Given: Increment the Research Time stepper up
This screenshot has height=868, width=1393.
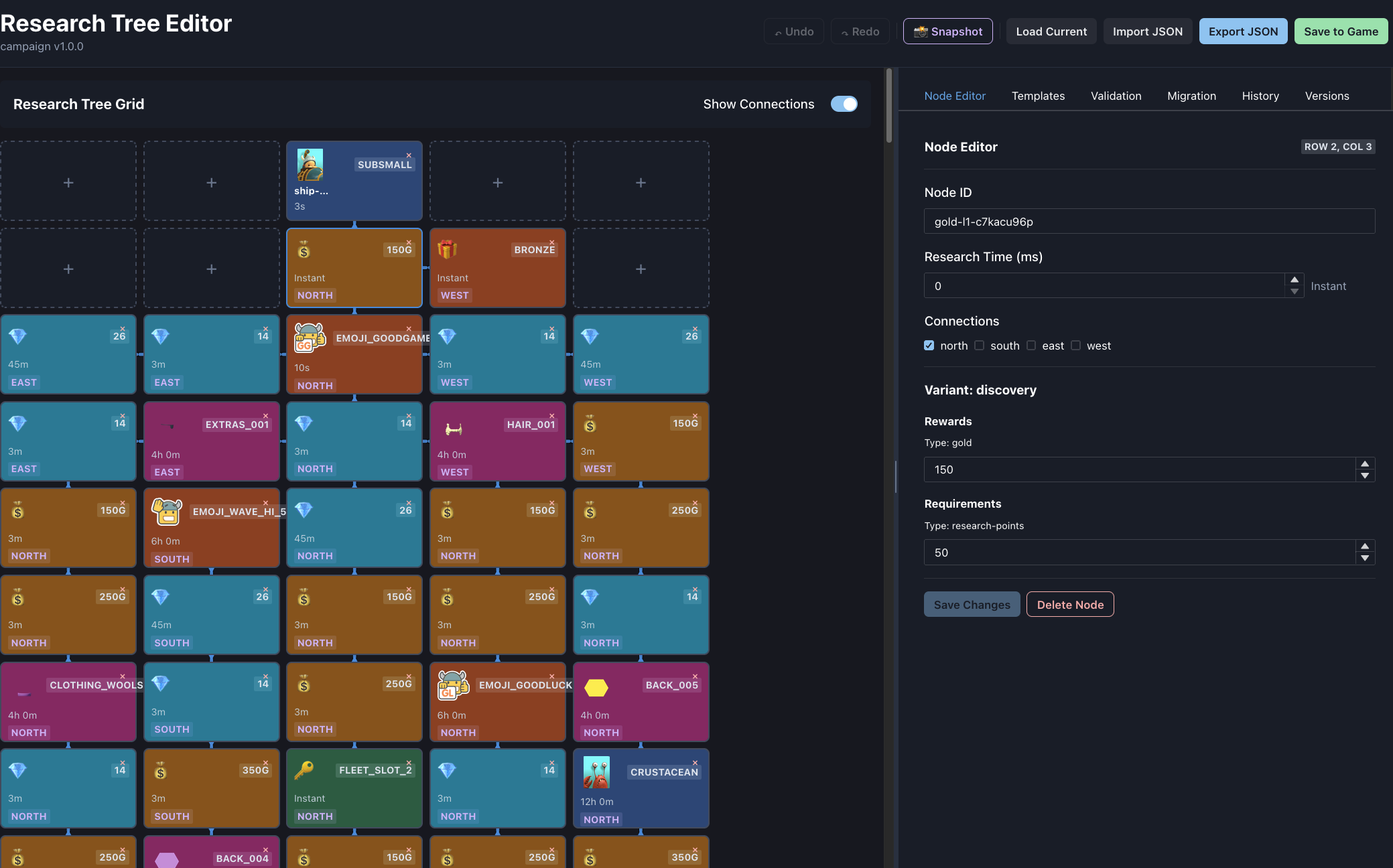Looking at the screenshot, I should point(1295,280).
